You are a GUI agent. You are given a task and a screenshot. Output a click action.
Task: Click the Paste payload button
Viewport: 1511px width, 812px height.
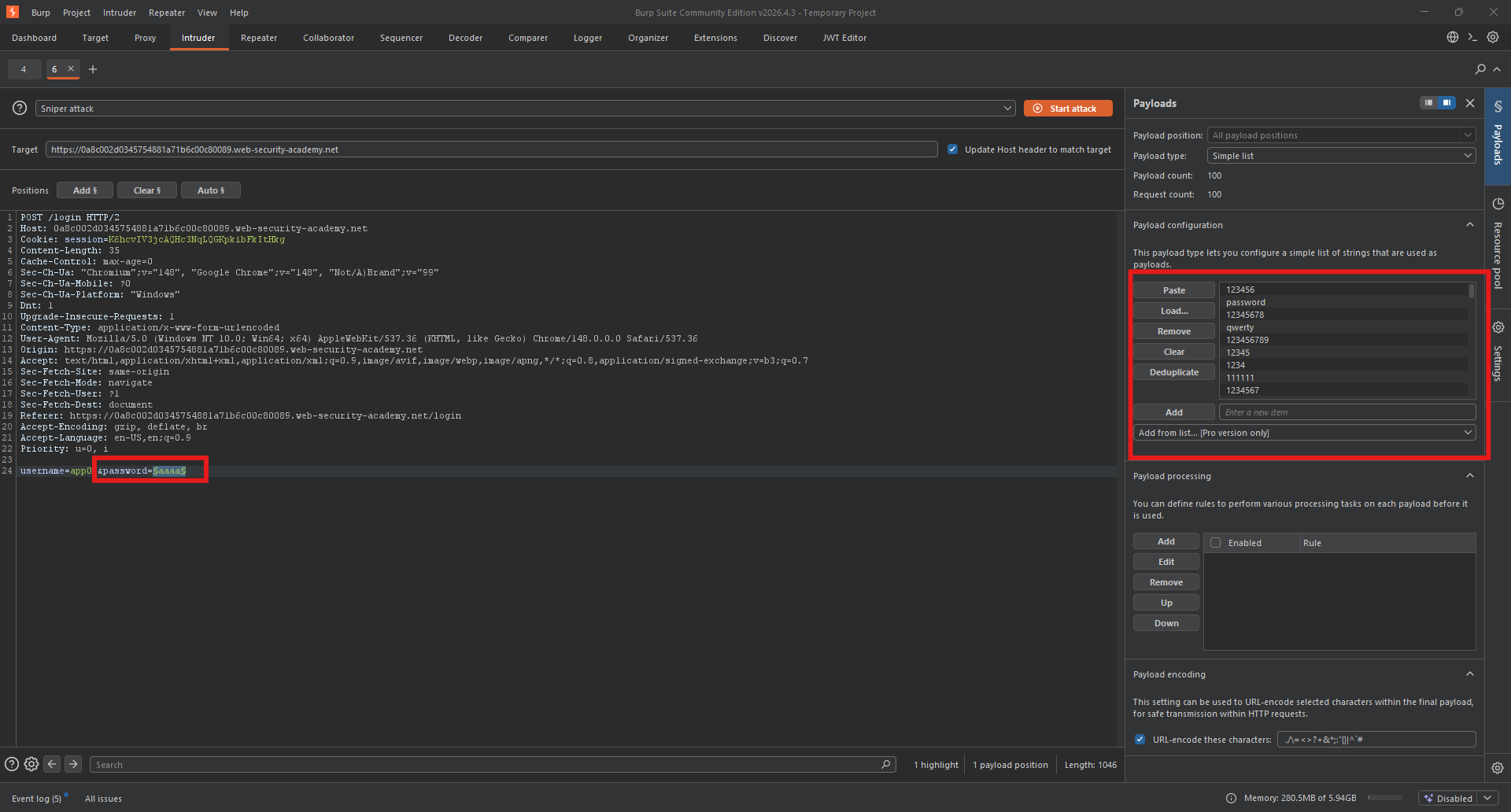[x=1174, y=290]
